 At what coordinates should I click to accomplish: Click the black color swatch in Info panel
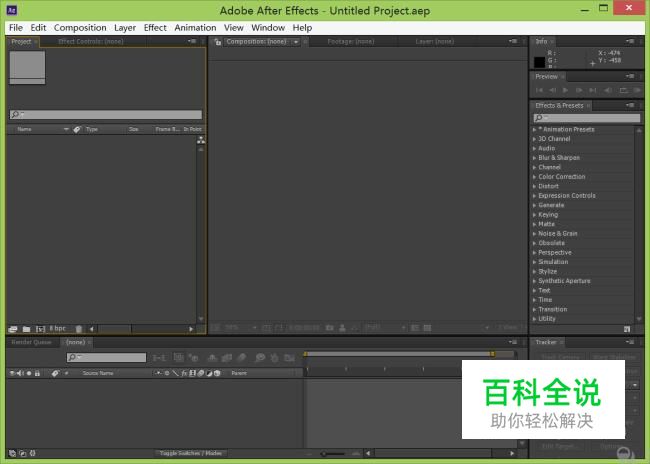pyautogui.click(x=539, y=62)
